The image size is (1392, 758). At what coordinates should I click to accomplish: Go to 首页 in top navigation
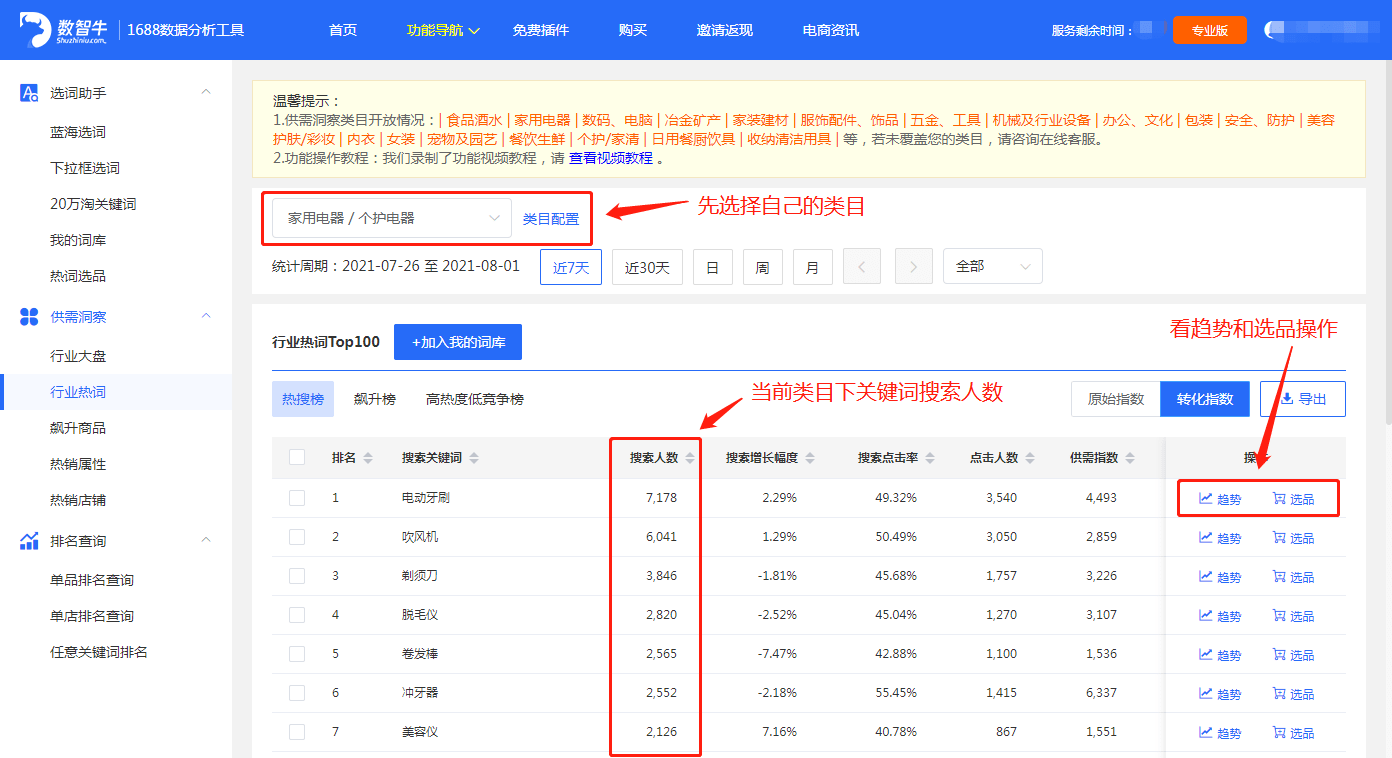click(x=343, y=30)
